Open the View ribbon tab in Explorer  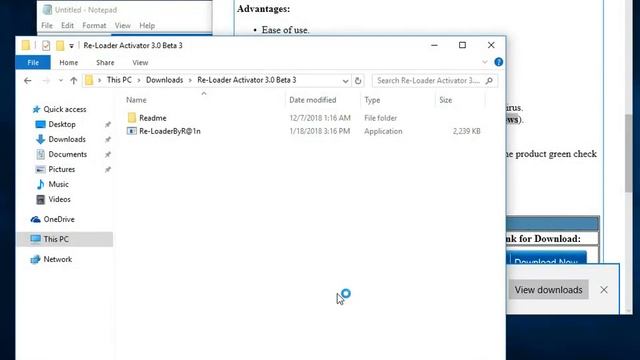click(140, 62)
